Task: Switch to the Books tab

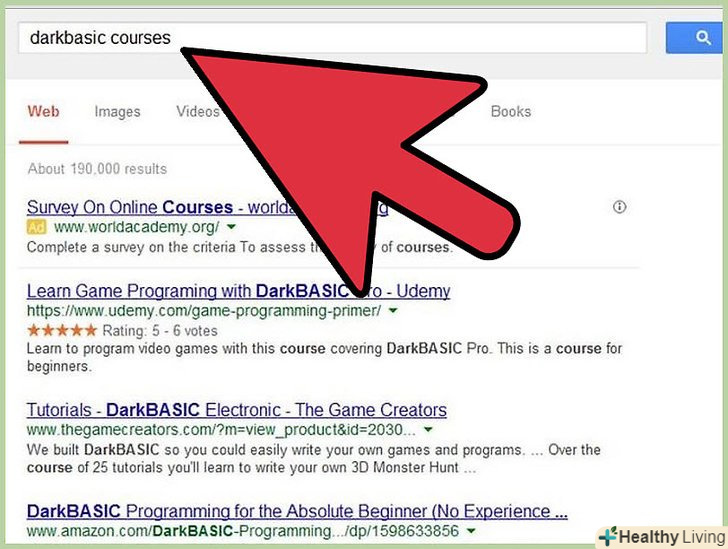Action: (511, 111)
